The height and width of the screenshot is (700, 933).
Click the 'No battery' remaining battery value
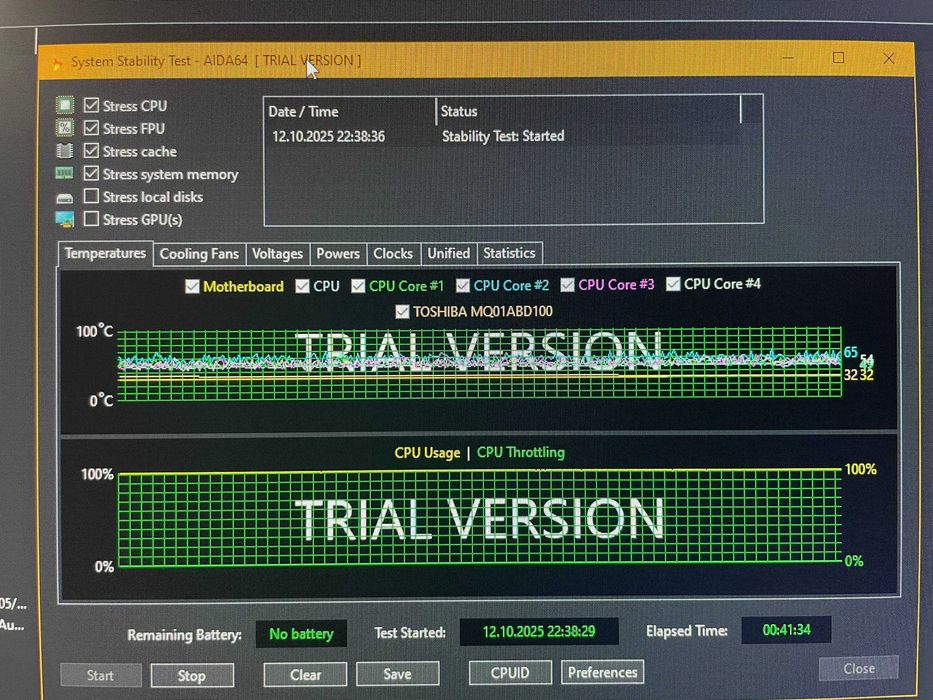tap(301, 634)
